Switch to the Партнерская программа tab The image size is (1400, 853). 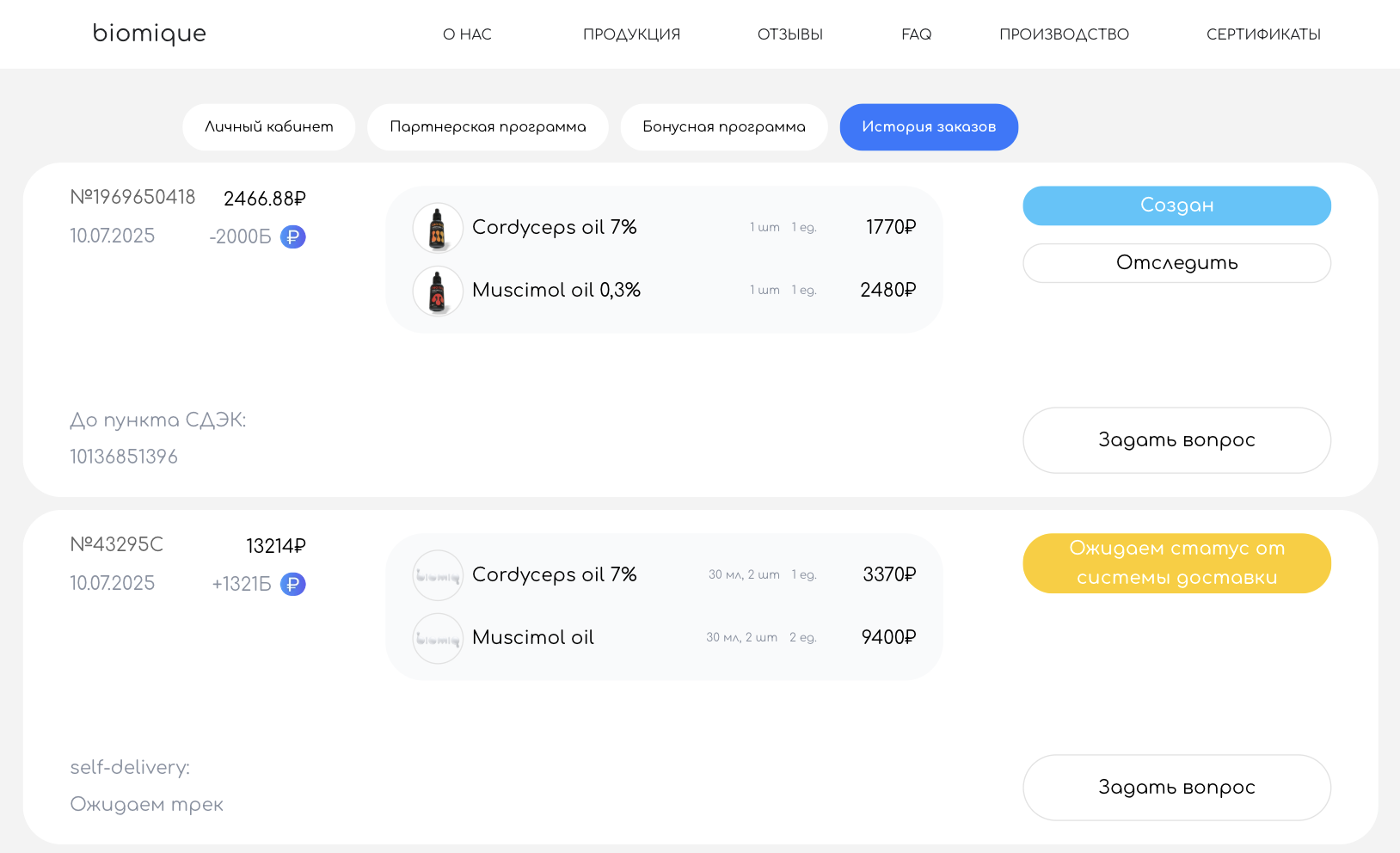(488, 127)
